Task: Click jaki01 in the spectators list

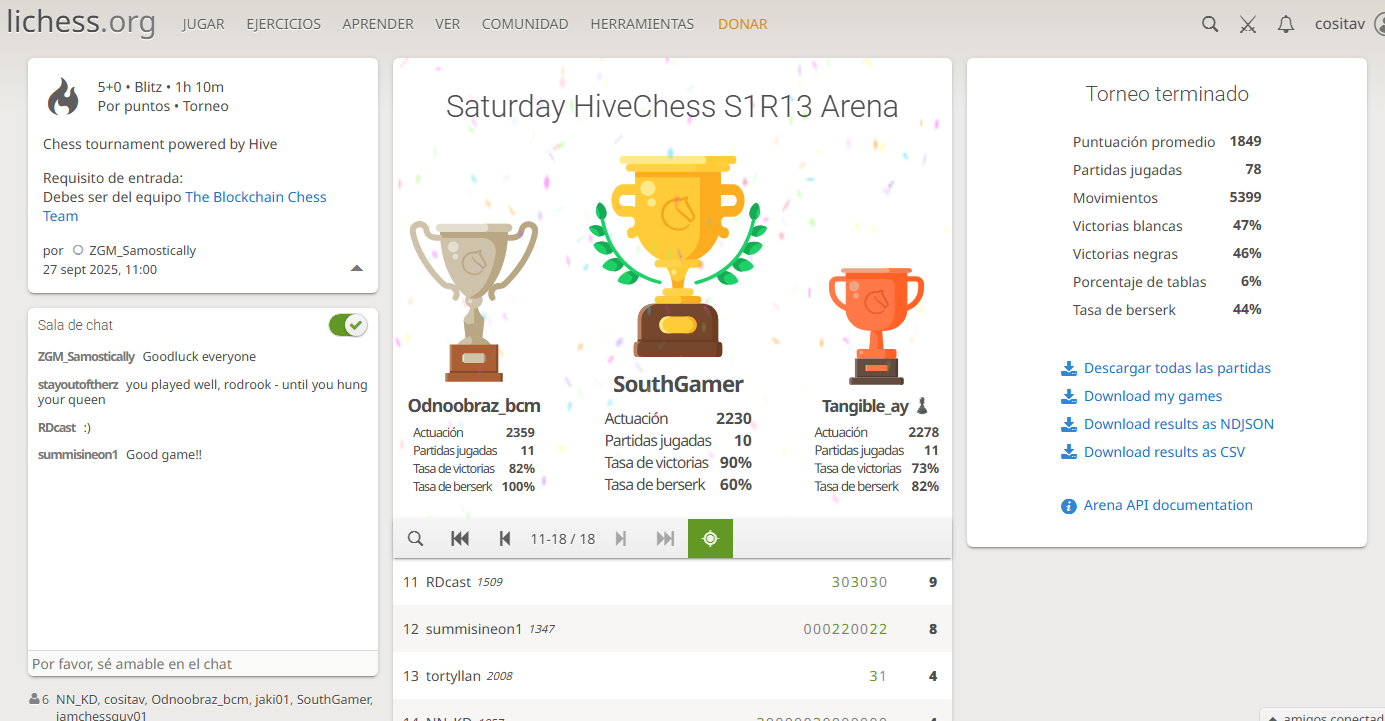Action: tap(273, 700)
